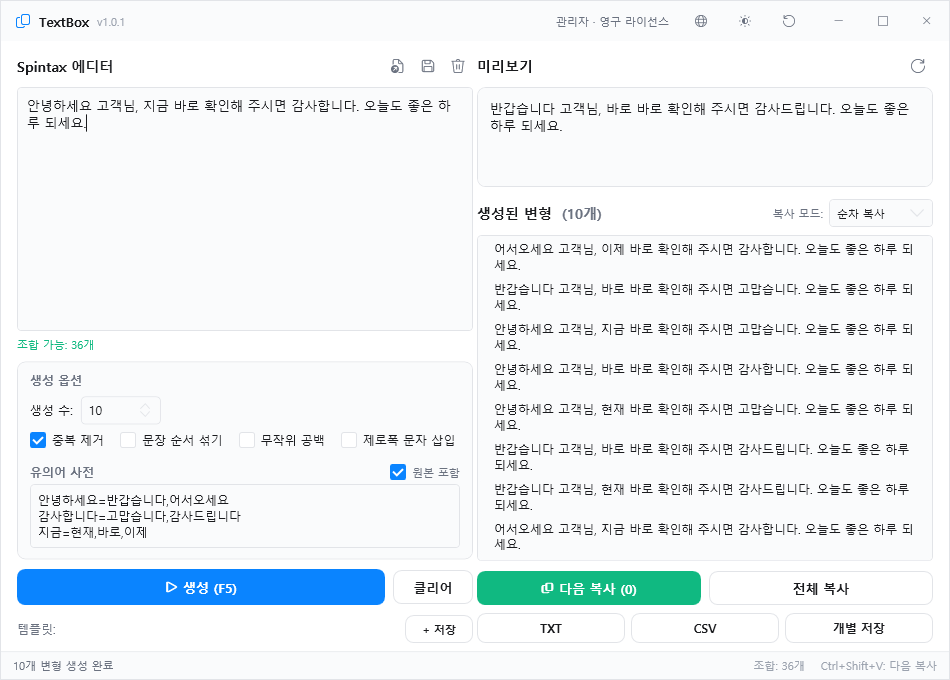The height and width of the screenshot is (680, 950).
Task: Click the 생성 수 number field
Action: [121, 410]
